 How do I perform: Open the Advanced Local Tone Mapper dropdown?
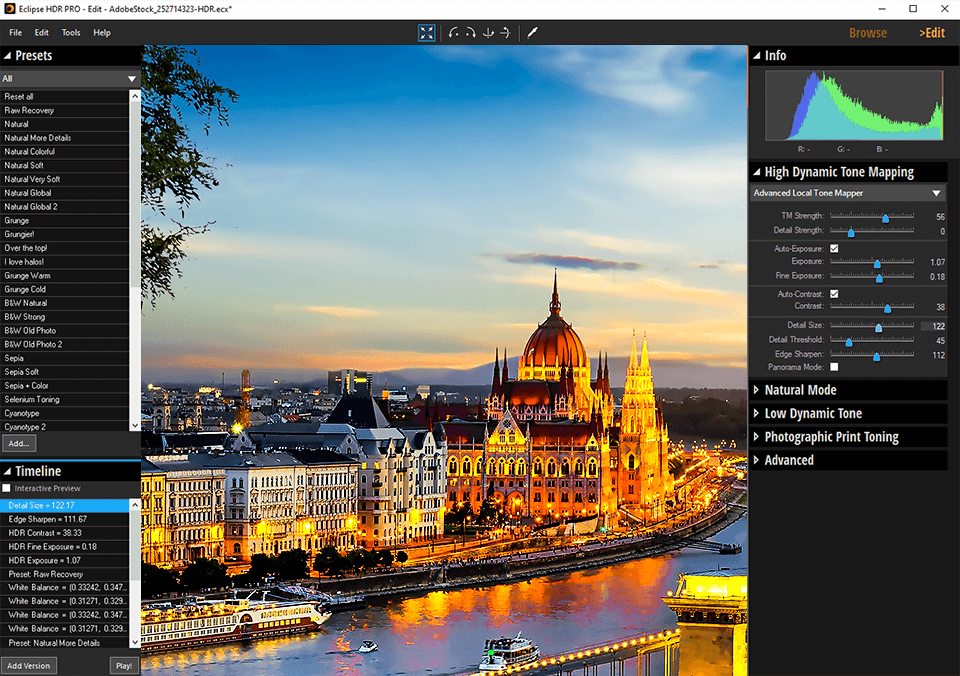click(847, 193)
